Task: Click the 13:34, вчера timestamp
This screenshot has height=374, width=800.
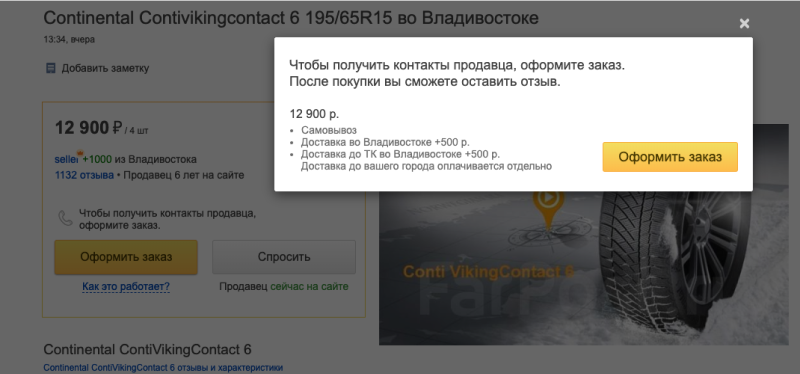Action: [x=69, y=40]
